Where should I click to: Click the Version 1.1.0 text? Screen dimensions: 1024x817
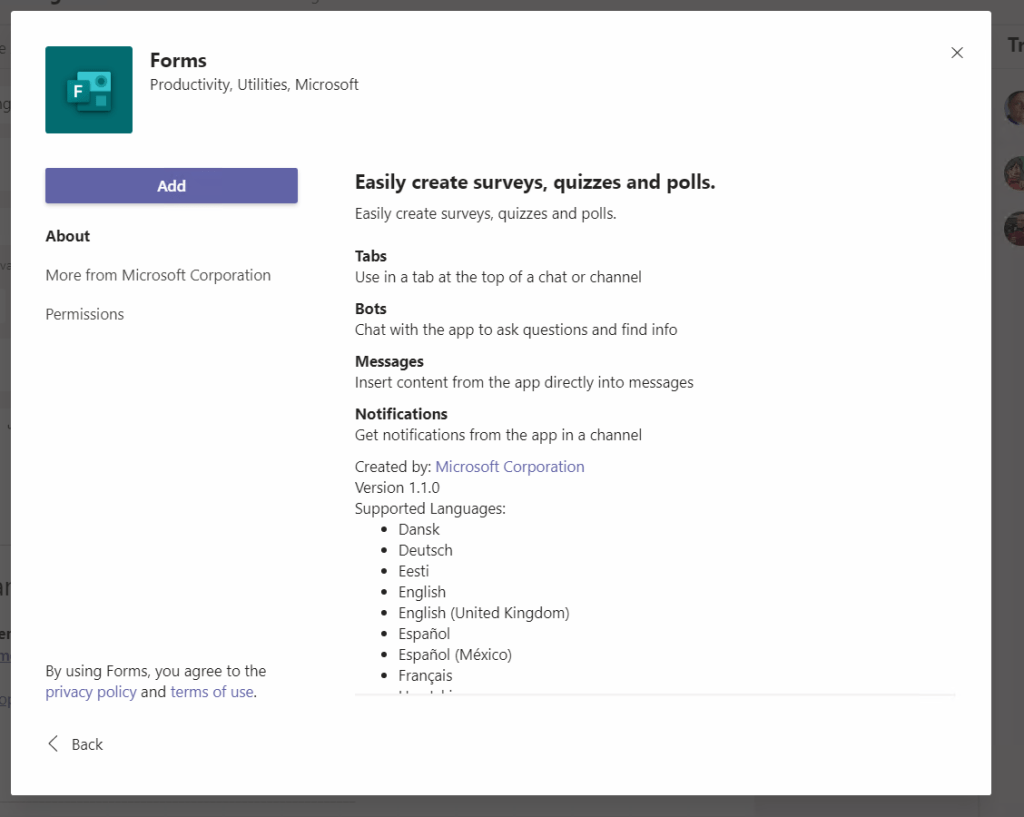click(x=397, y=488)
